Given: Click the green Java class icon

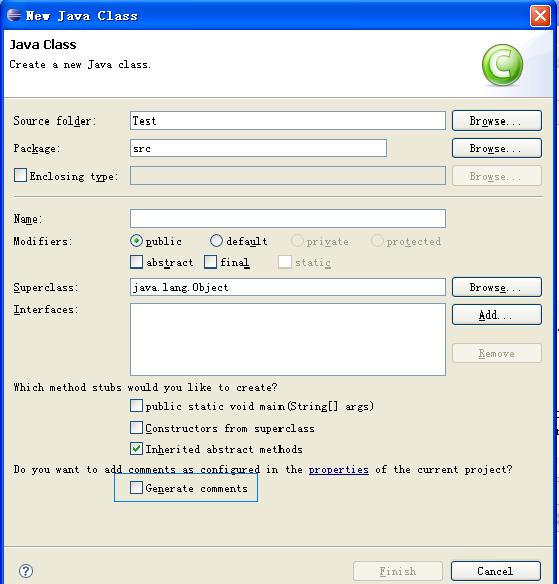Looking at the screenshot, I should click(502, 65).
